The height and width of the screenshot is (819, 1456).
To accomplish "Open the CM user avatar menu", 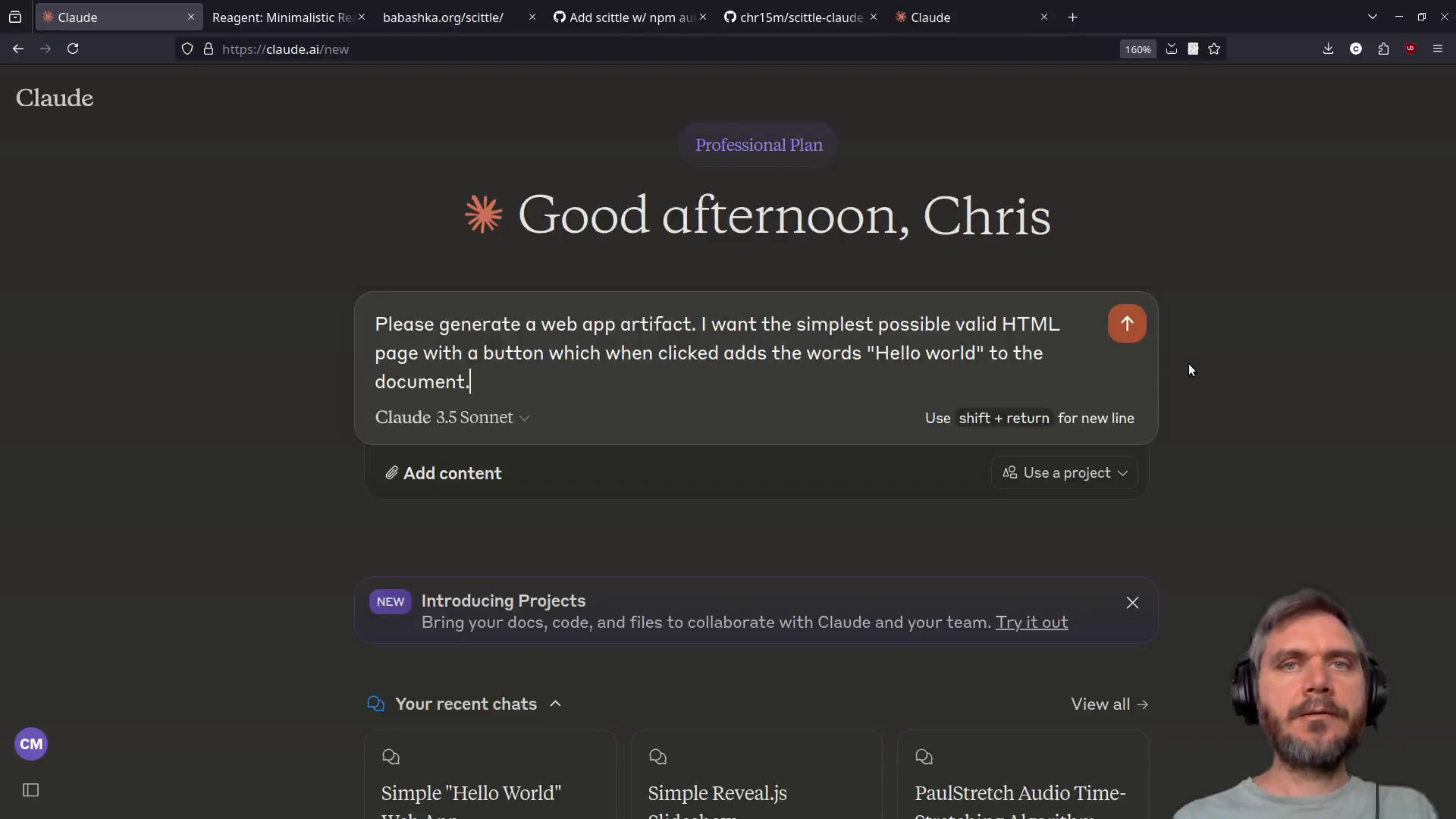I will click(31, 744).
